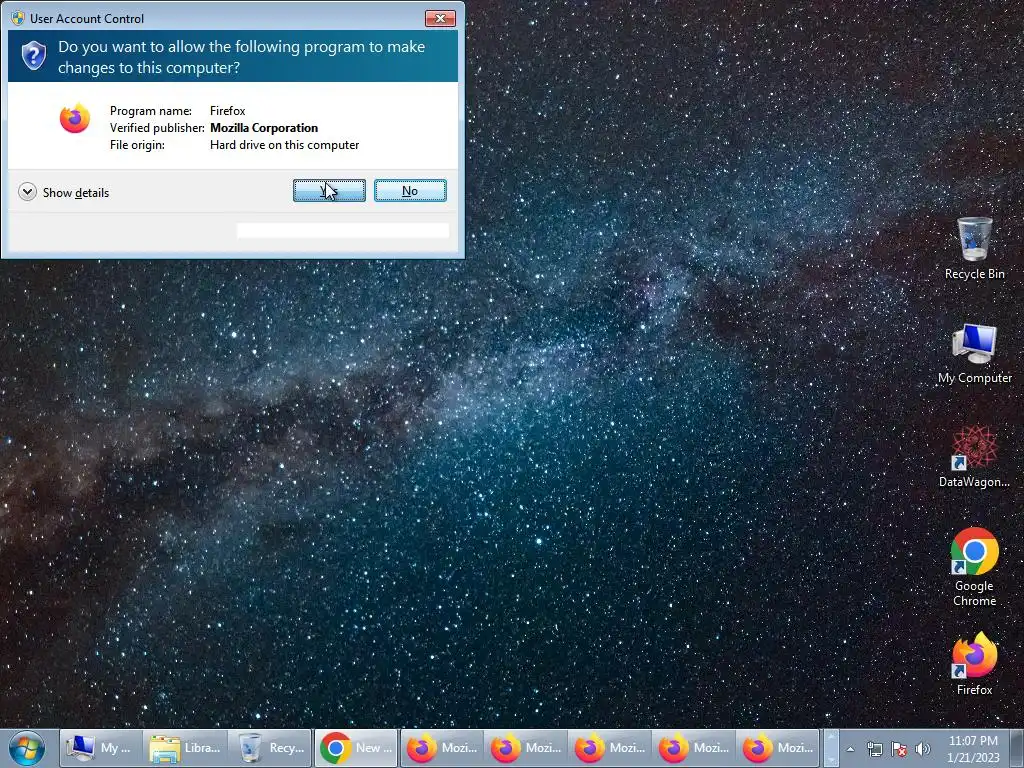The width and height of the screenshot is (1024, 768).
Task: Open the Windows Start menu orb
Action: pyautogui.click(x=27, y=748)
